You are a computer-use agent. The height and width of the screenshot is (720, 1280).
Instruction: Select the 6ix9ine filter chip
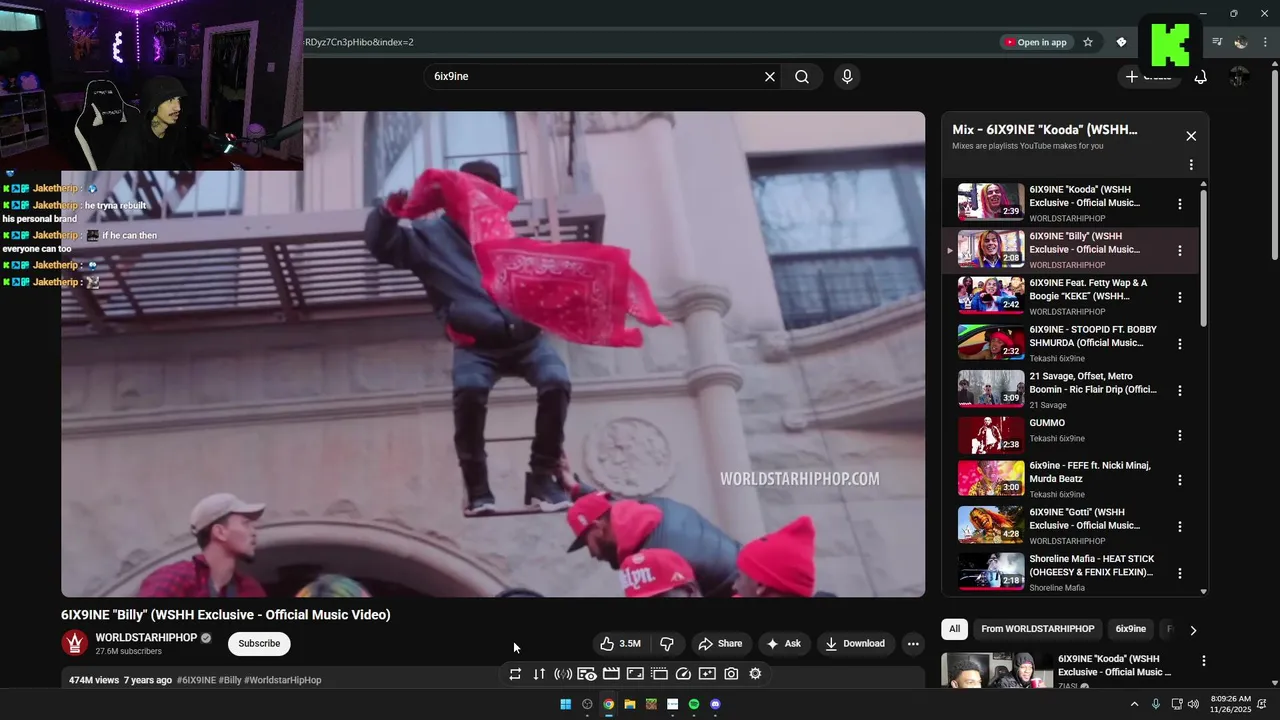[1131, 629]
